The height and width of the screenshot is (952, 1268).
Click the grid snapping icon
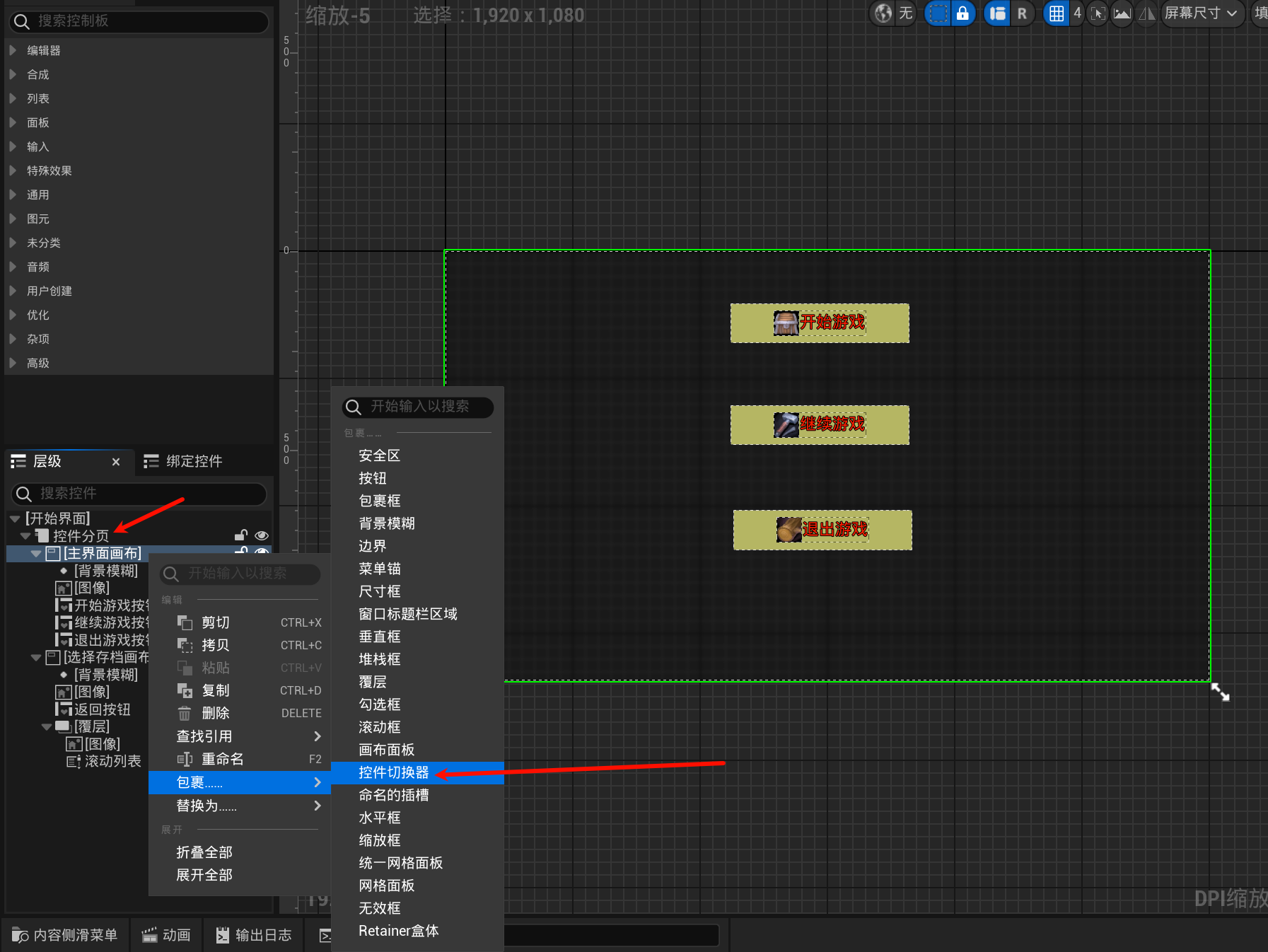[x=1056, y=13]
